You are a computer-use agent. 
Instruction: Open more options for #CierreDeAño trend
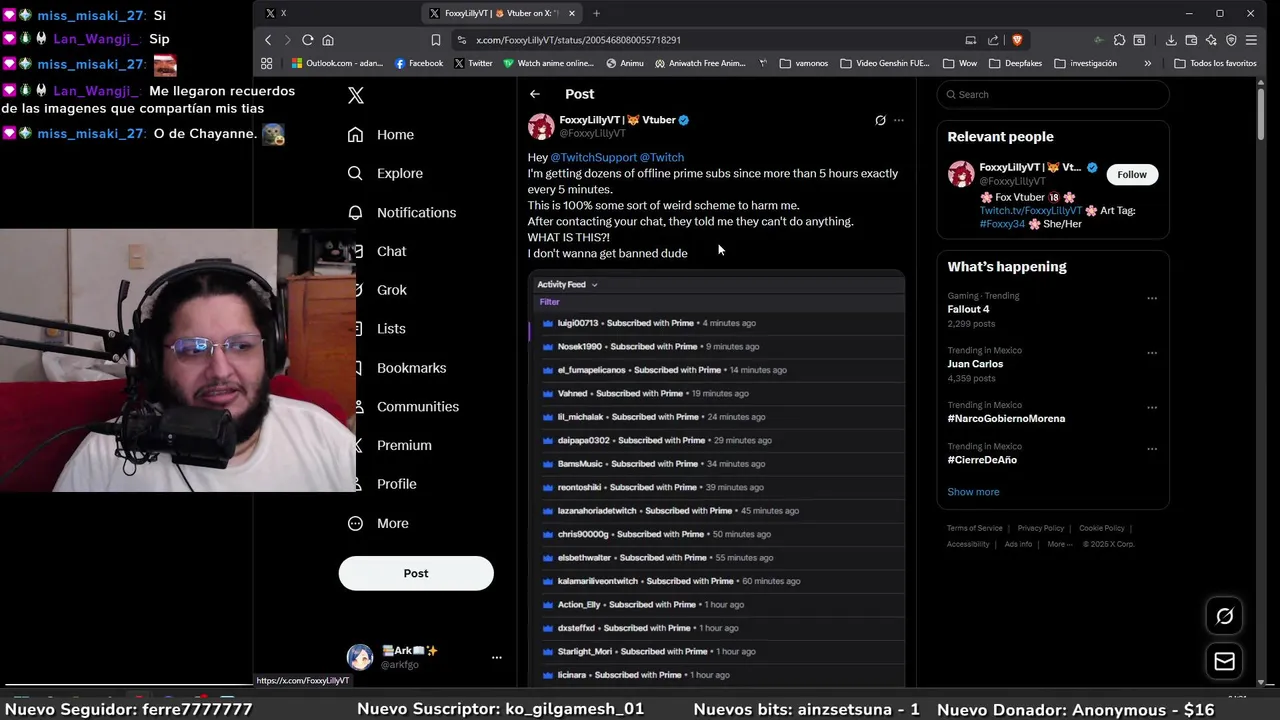(x=1152, y=449)
